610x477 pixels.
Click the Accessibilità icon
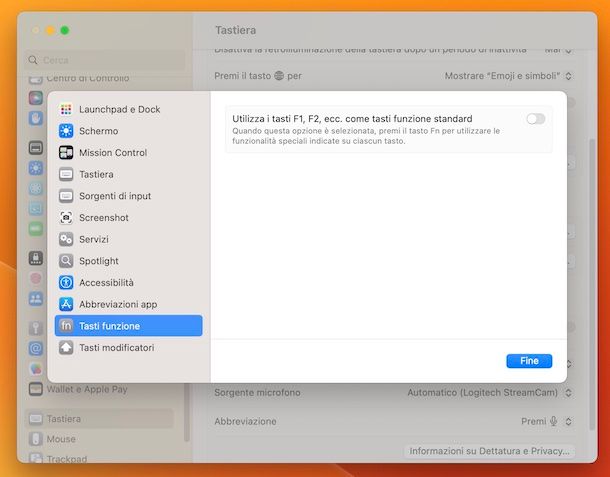pos(66,282)
